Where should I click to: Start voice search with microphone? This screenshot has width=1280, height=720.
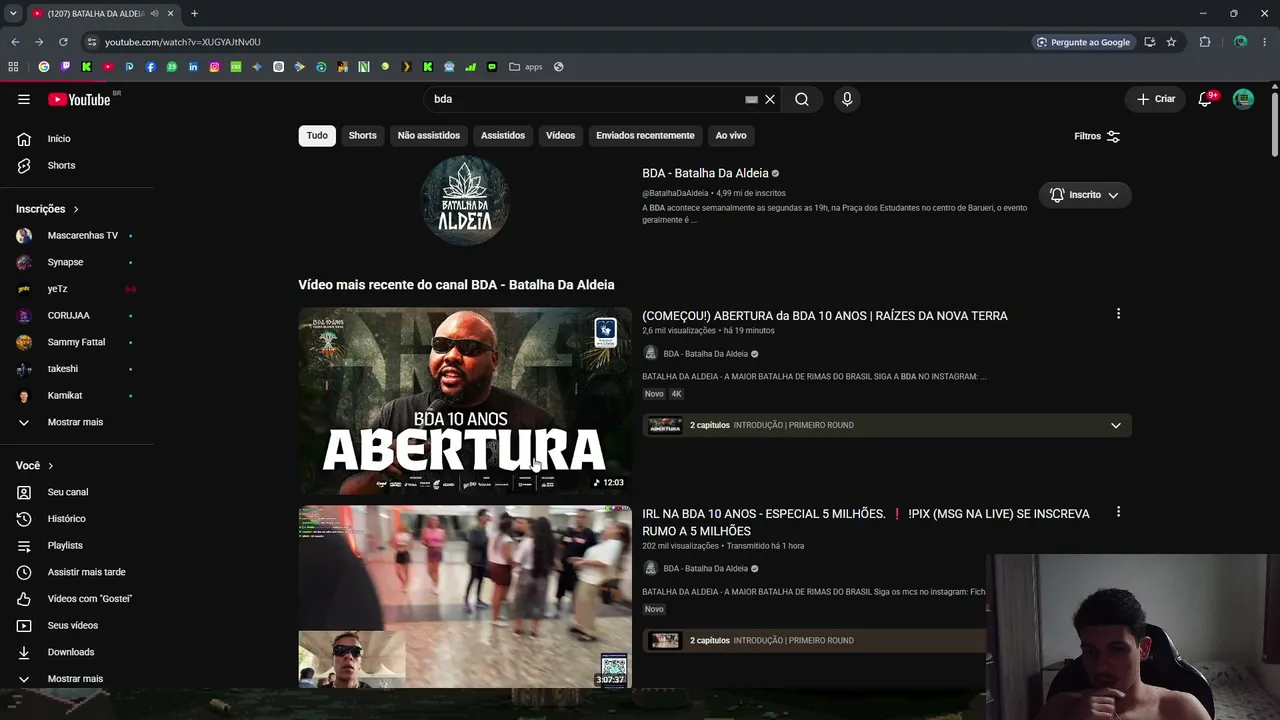pos(847,99)
